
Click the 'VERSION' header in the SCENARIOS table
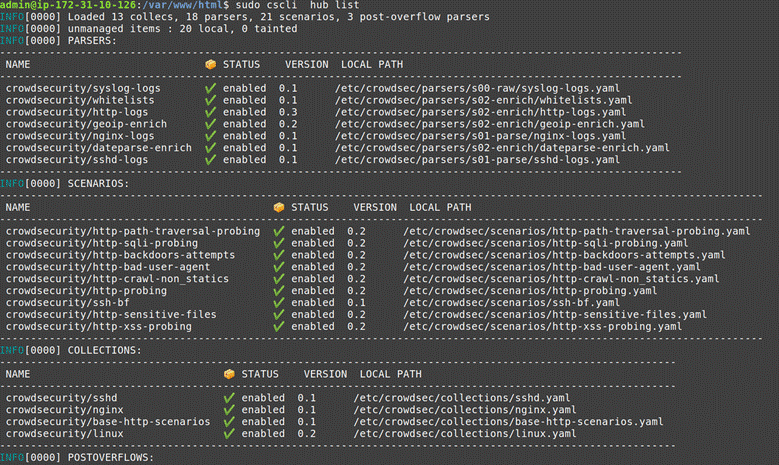point(375,208)
